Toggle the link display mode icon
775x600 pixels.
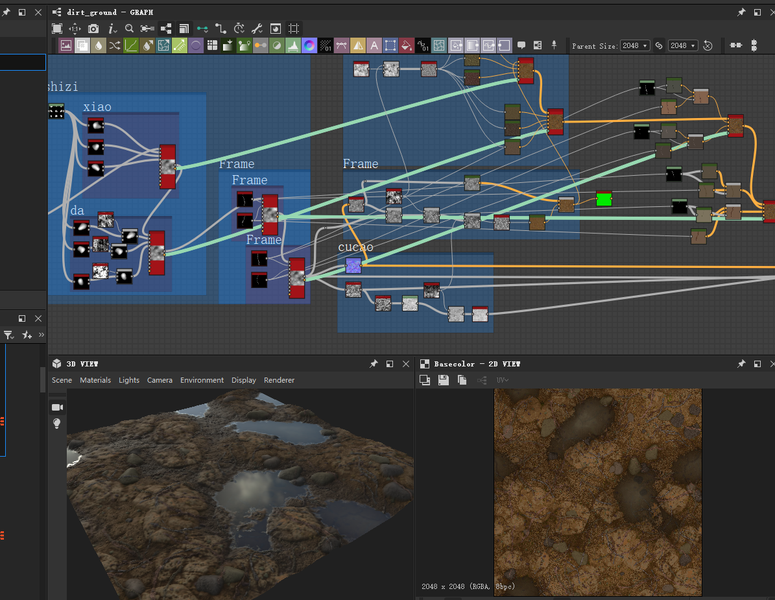coord(147,29)
